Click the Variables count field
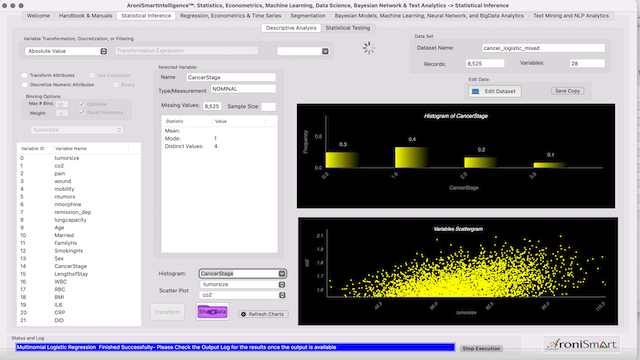Viewport: 640px width, 360px height. [x=587, y=64]
